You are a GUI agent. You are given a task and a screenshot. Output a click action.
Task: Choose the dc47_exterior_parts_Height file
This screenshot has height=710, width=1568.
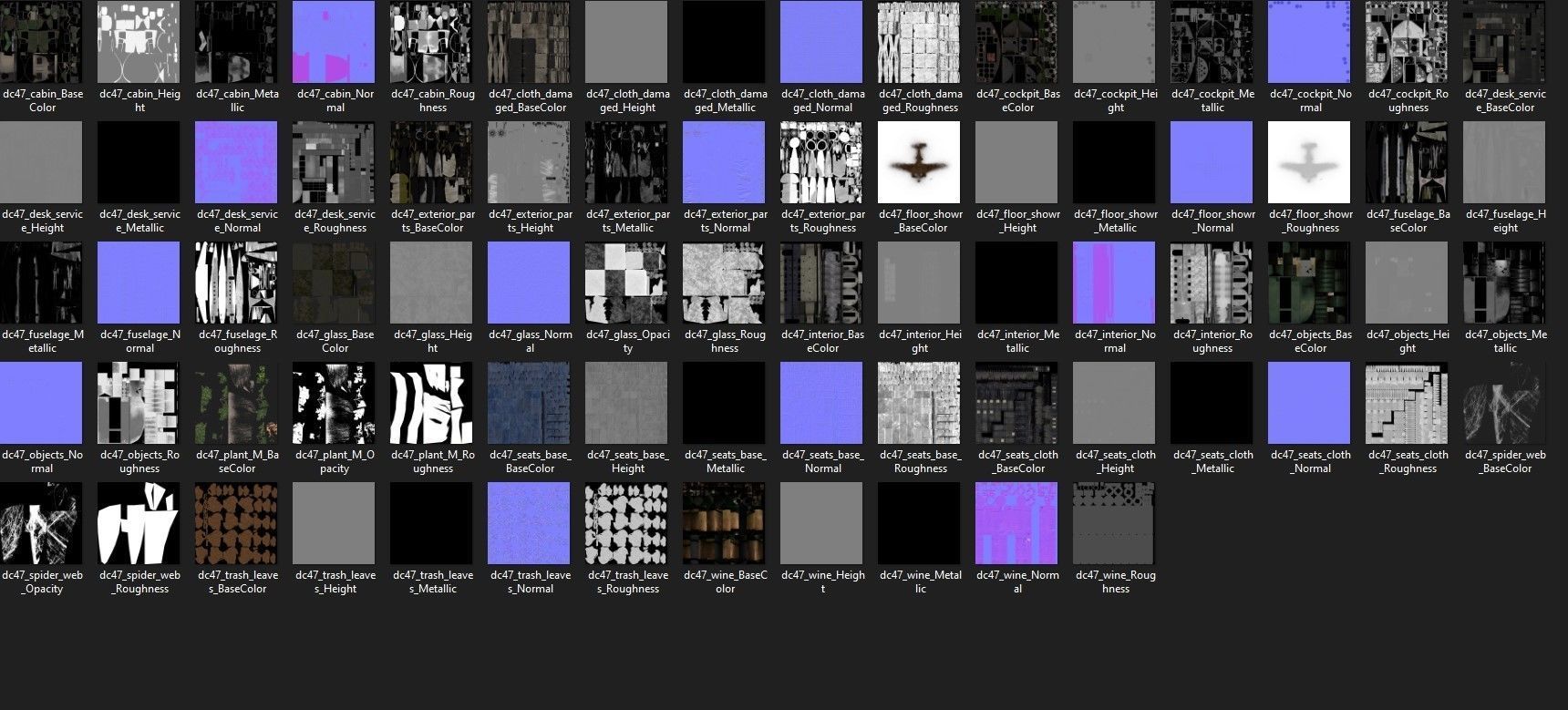point(530,162)
